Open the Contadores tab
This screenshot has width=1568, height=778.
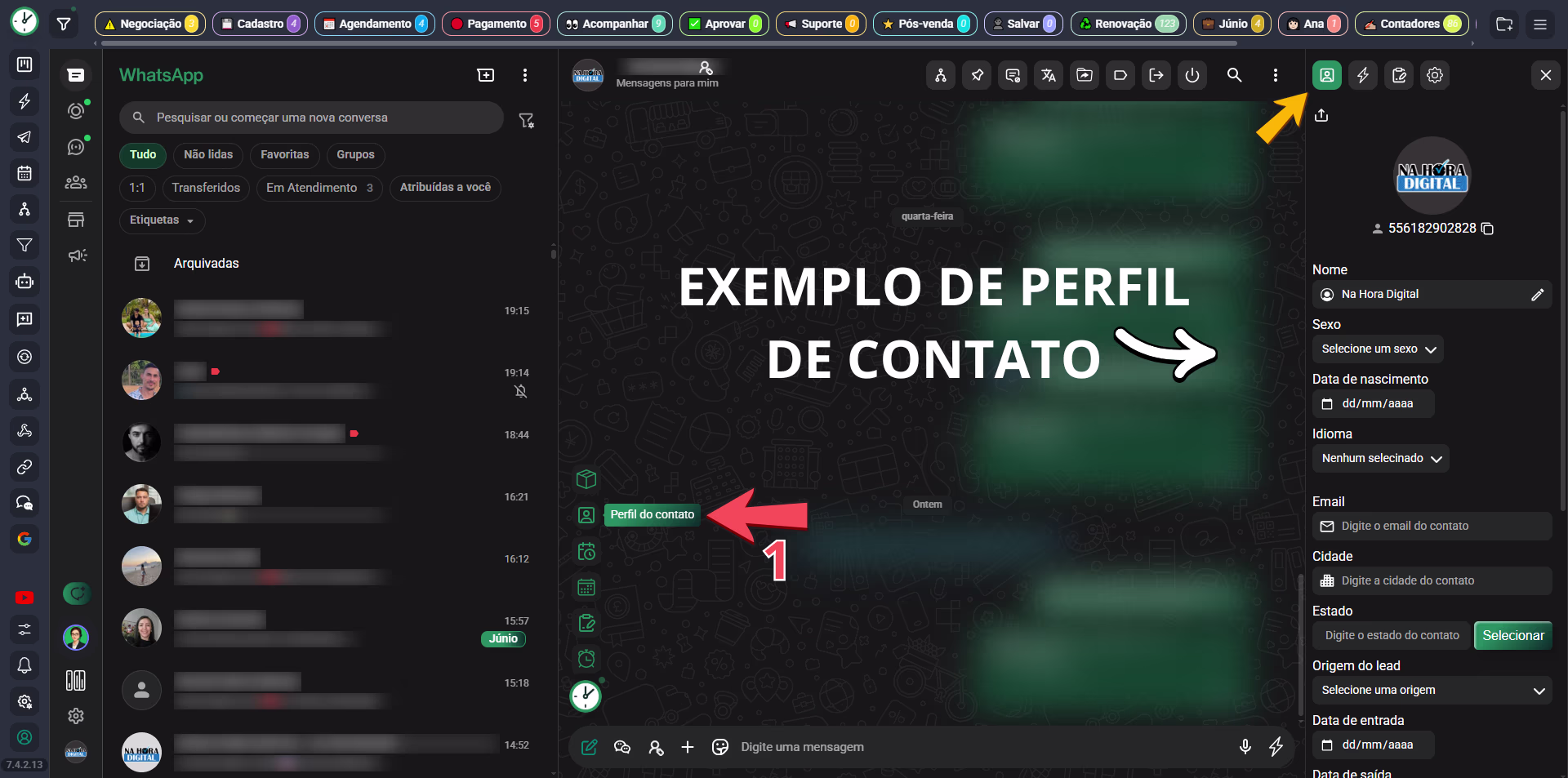[1412, 24]
